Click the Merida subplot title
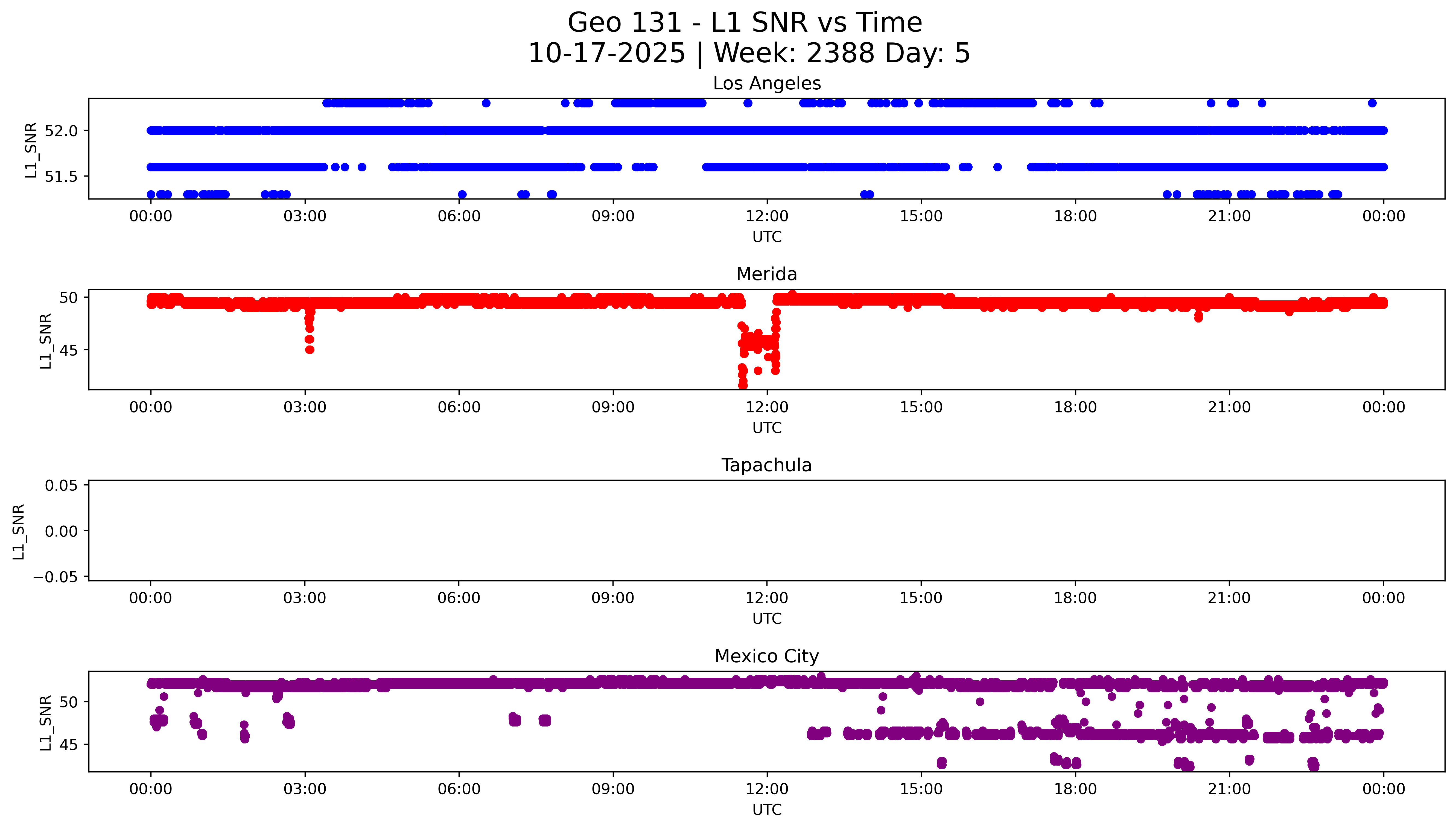The image size is (1456, 829). coord(766,274)
